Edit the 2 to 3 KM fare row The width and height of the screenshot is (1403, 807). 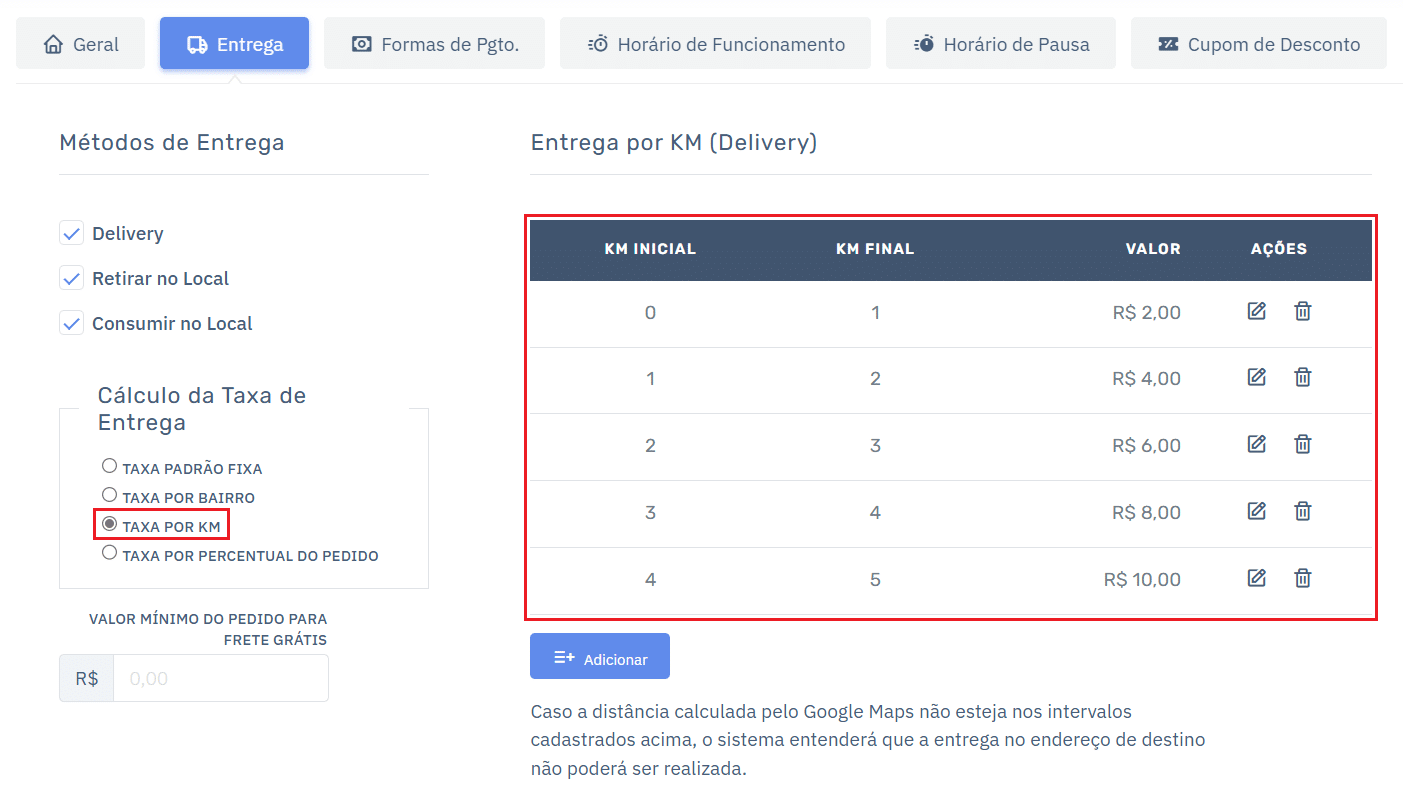(x=1256, y=444)
